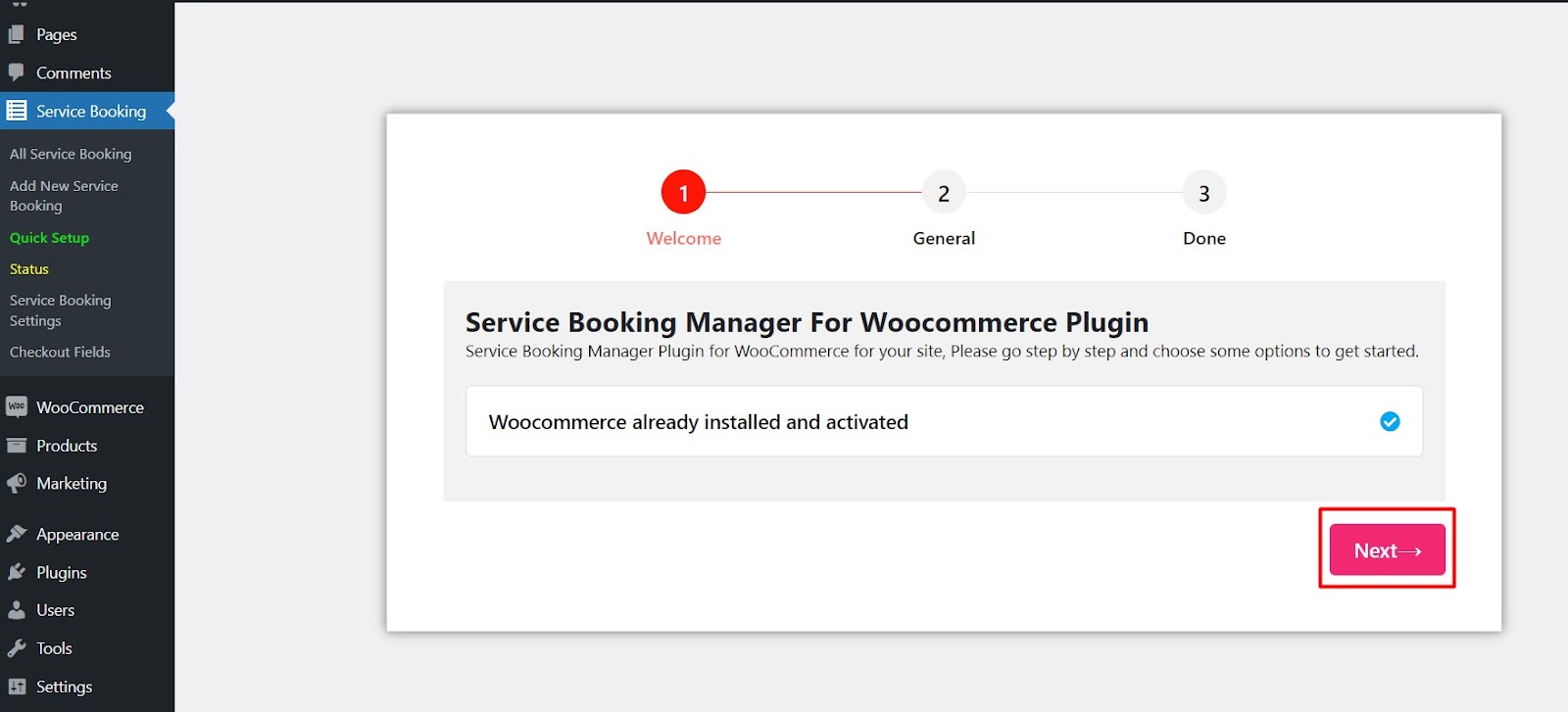Click the WooCommerce logo icon
The height and width of the screenshot is (712, 1568).
pos(16,406)
